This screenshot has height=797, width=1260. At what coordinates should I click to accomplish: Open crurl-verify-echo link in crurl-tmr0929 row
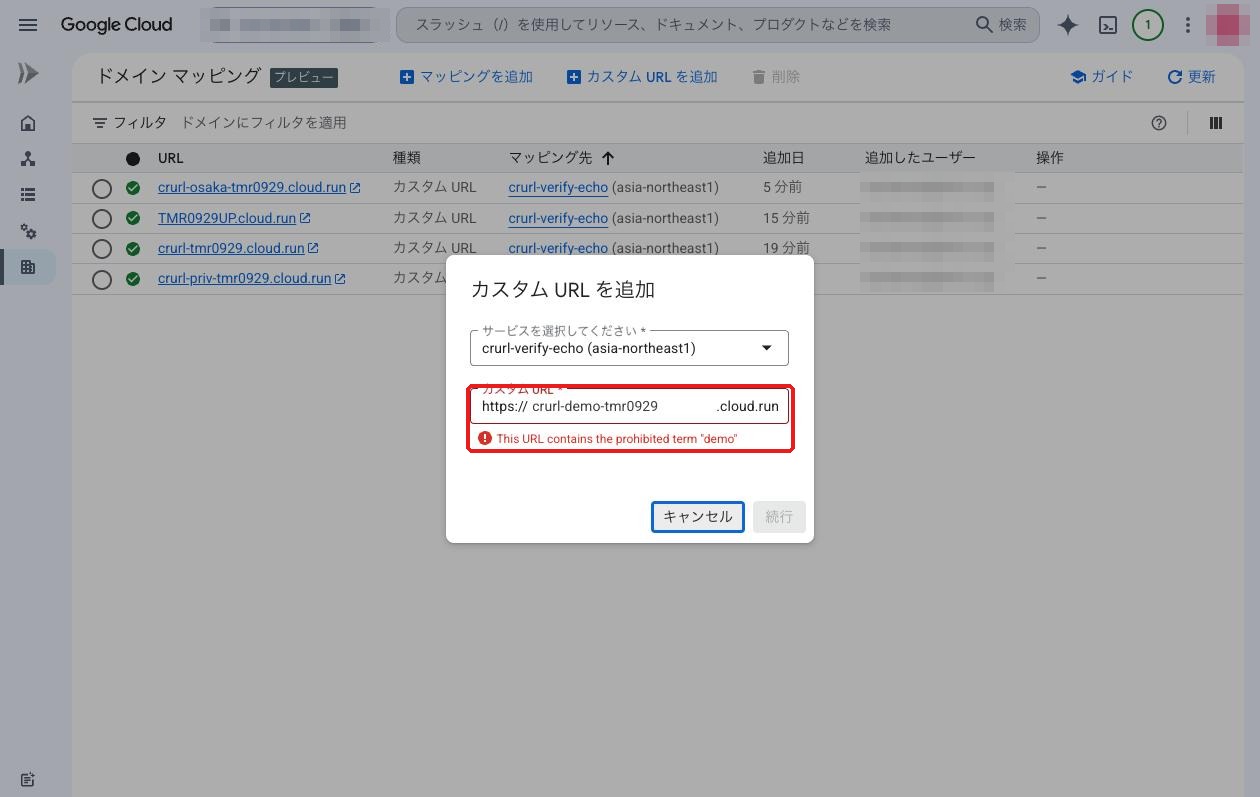pyautogui.click(x=558, y=248)
